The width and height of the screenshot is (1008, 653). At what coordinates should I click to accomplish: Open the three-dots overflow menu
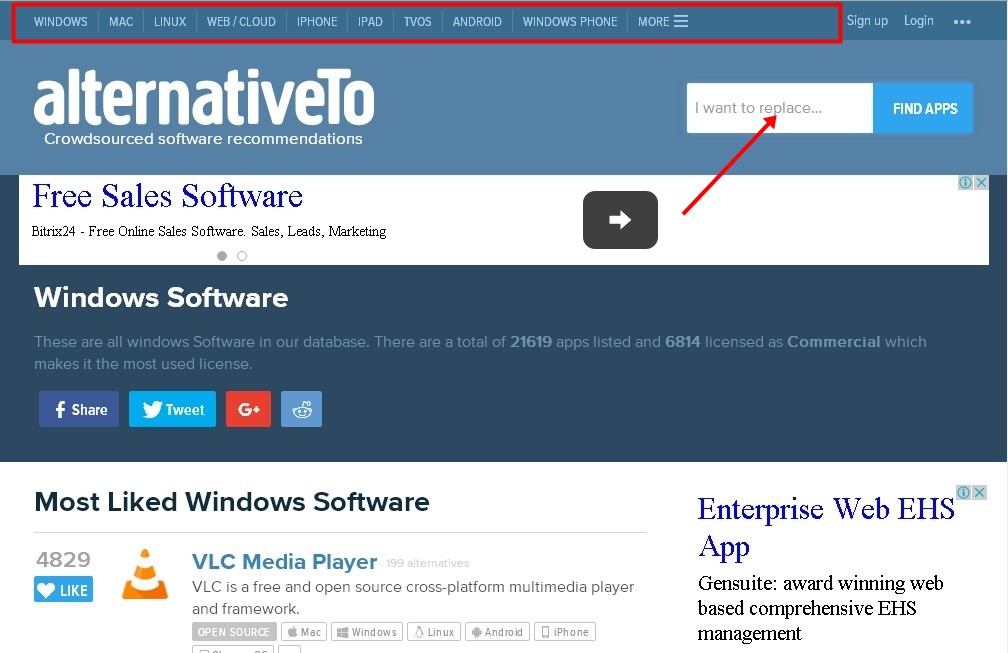(x=962, y=22)
